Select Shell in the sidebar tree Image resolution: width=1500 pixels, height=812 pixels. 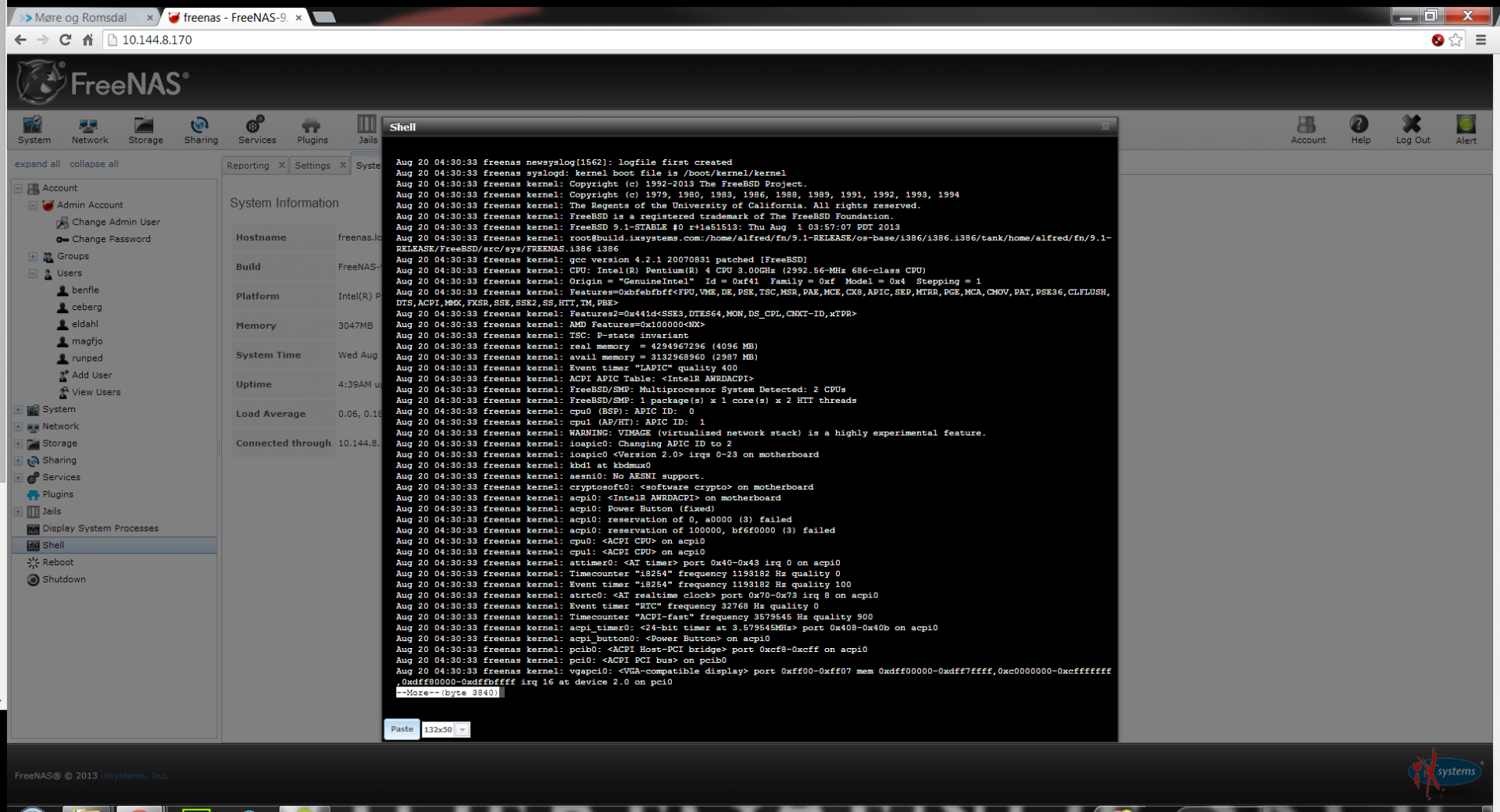(x=53, y=546)
